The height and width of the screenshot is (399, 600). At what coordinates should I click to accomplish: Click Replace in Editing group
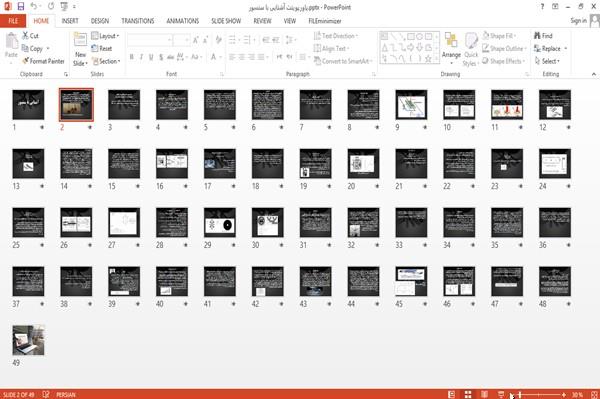point(550,49)
